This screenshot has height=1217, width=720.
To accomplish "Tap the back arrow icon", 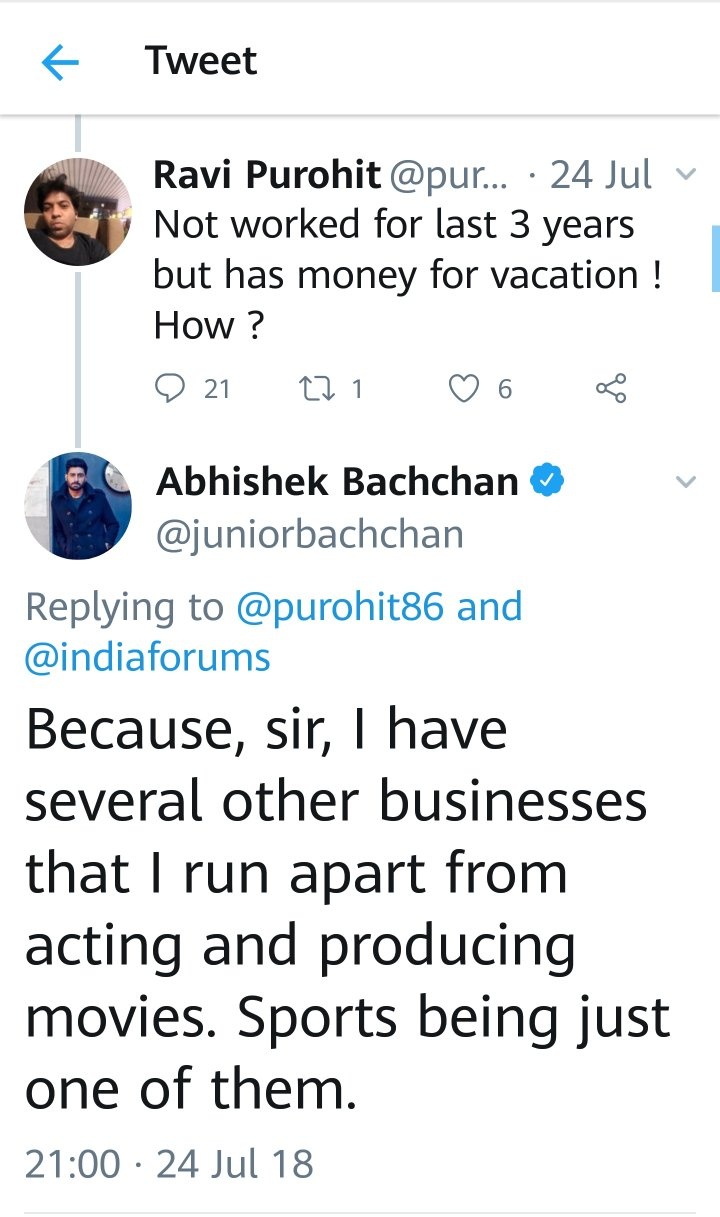I will (60, 63).
